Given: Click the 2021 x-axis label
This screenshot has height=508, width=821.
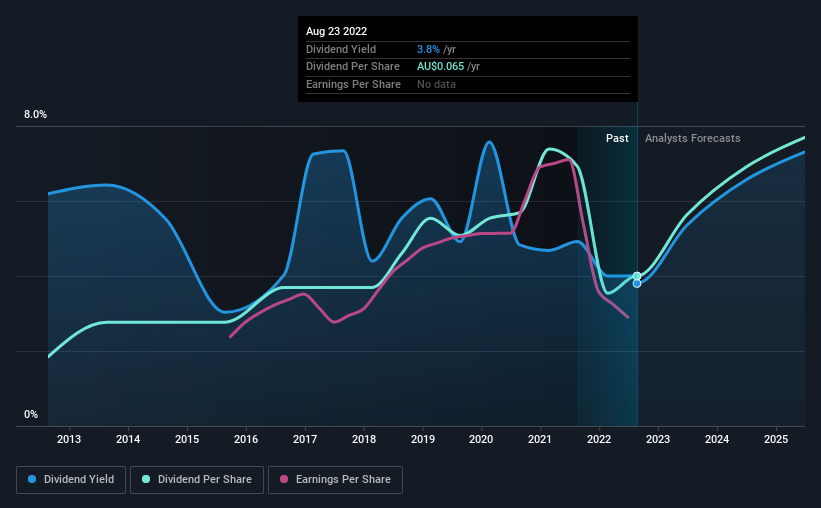Looking at the screenshot, I should click(x=540, y=439).
